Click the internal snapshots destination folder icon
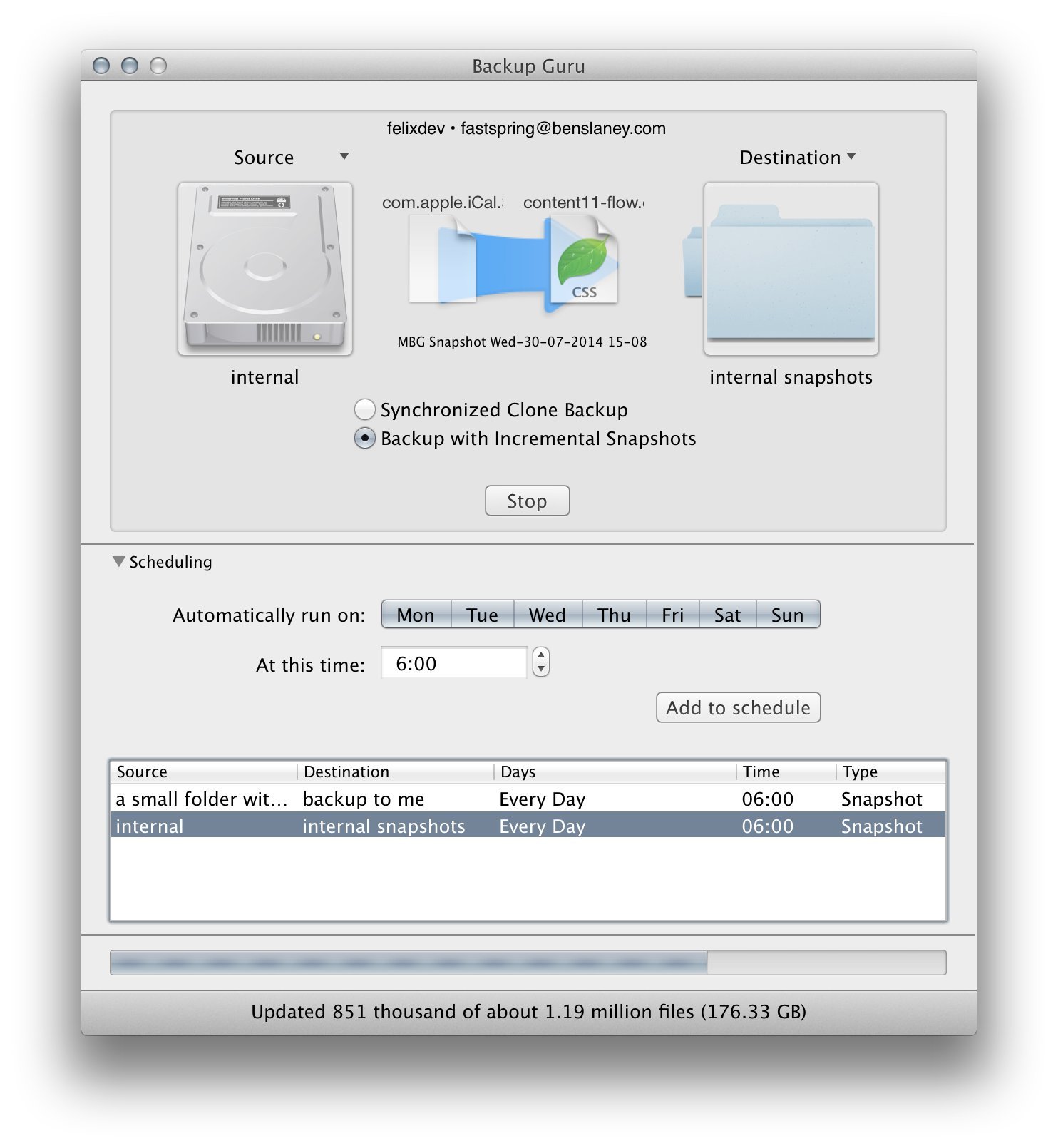This screenshot has height=1148, width=1058. (x=791, y=269)
